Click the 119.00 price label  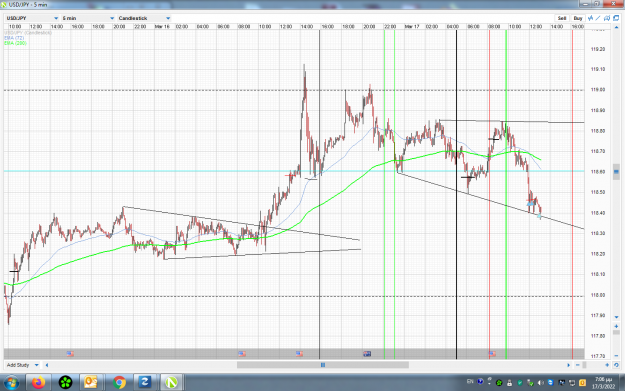[597, 90]
